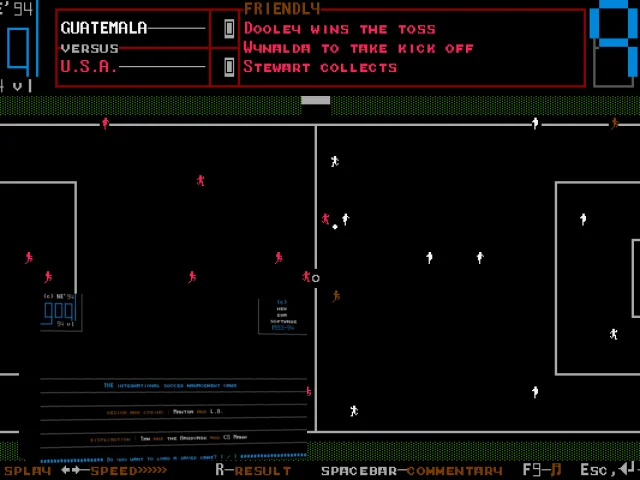Image resolution: width=640 pixels, height=480 pixels.
Task: Click the New Era Software copyright box
Action: click(x=282, y=316)
